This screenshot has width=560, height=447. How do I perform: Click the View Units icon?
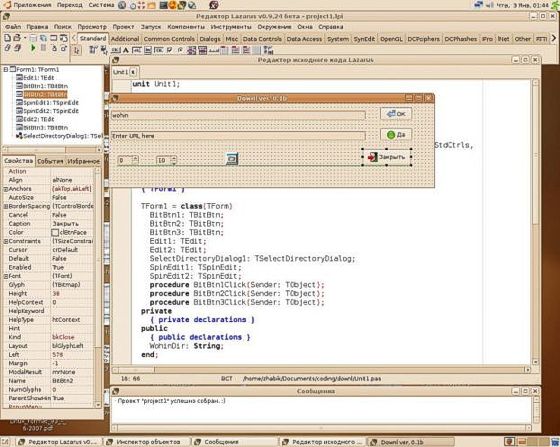point(7,48)
